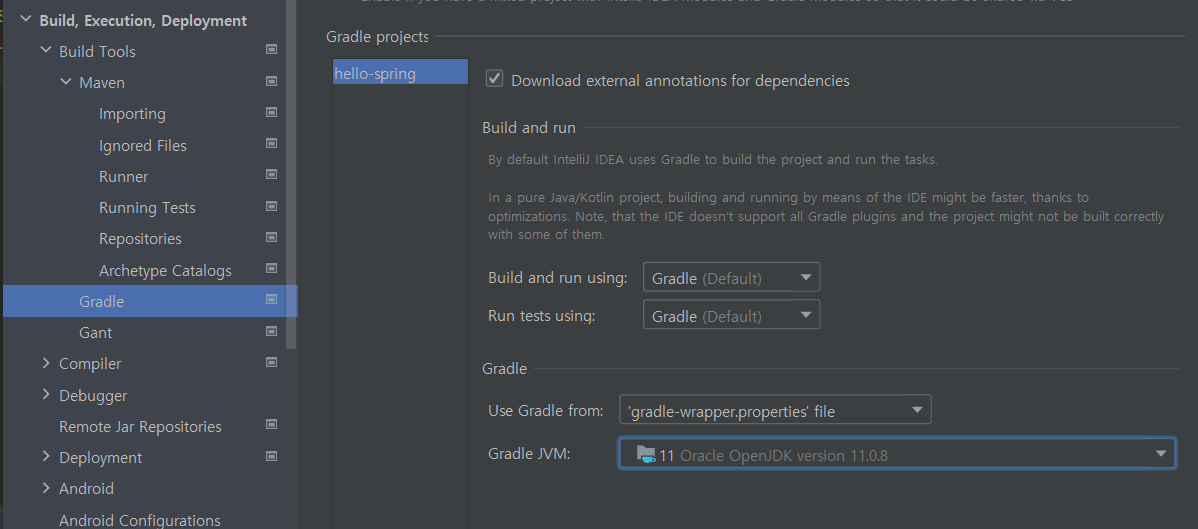Viewport: 1198px width, 529px height.
Task: Click Build and run section heading
Action: click(x=529, y=128)
